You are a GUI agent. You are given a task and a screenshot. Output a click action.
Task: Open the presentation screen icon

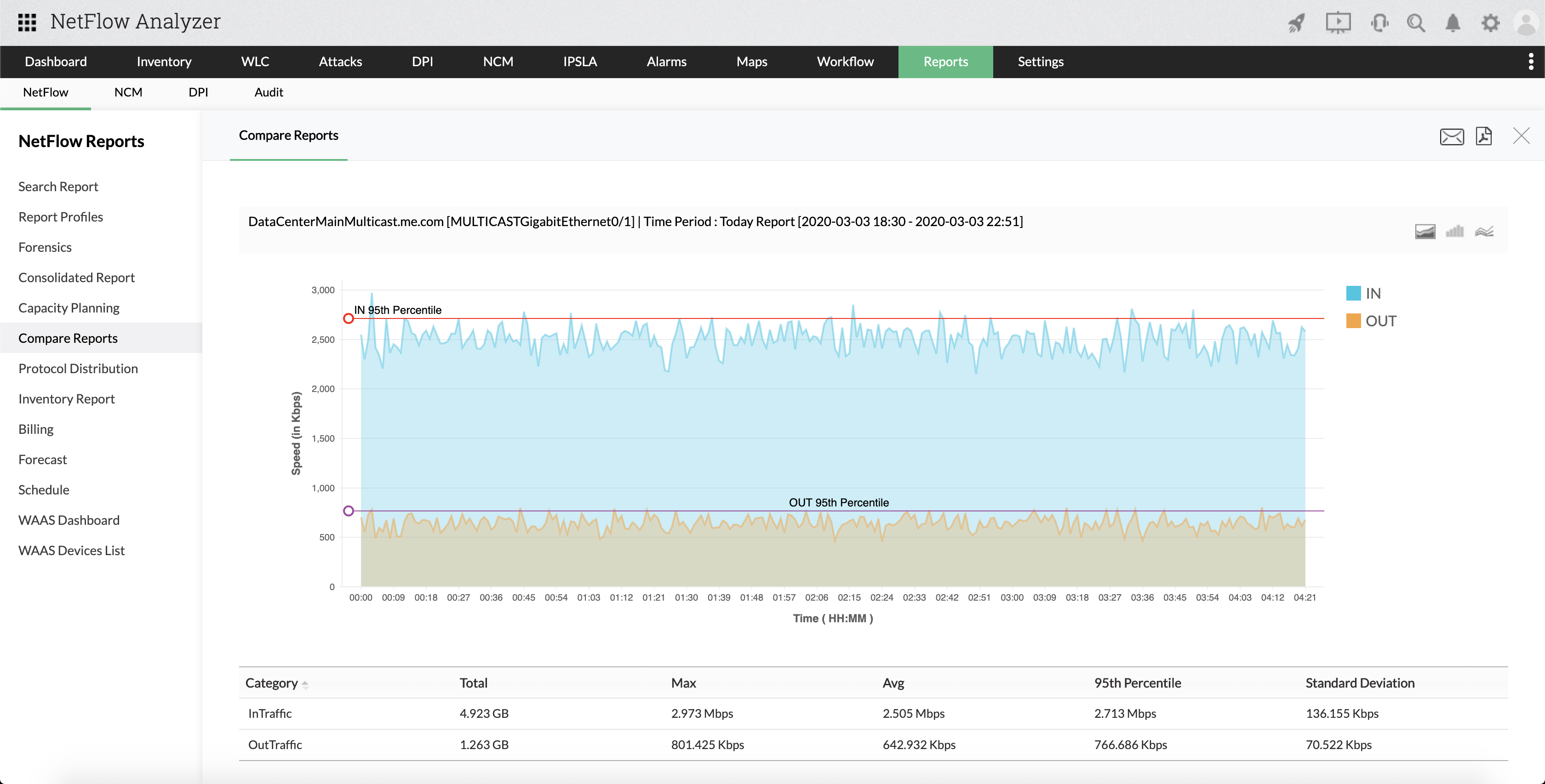click(1338, 23)
